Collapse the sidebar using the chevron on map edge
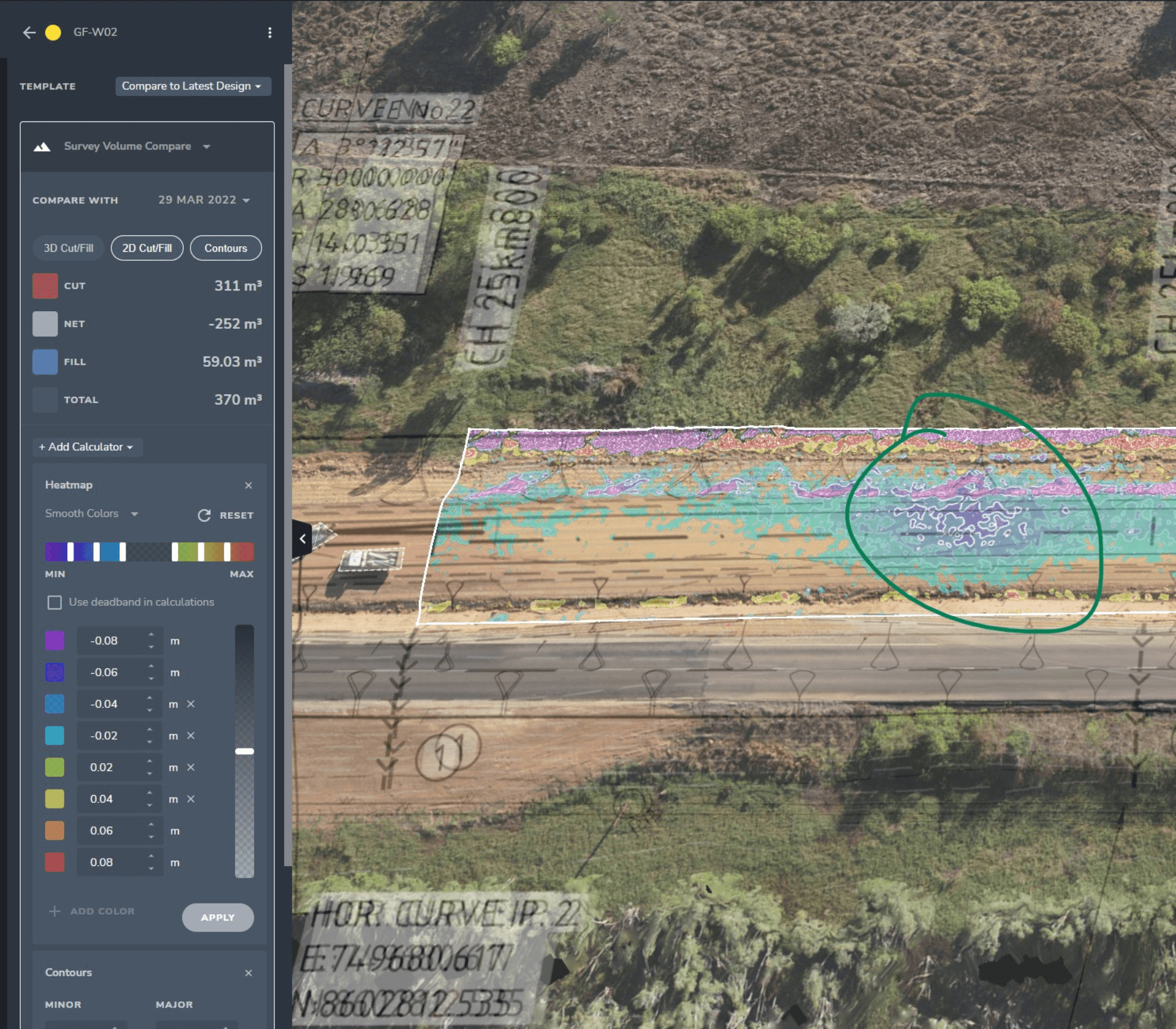Image resolution: width=1176 pixels, height=1029 pixels. pos(301,538)
